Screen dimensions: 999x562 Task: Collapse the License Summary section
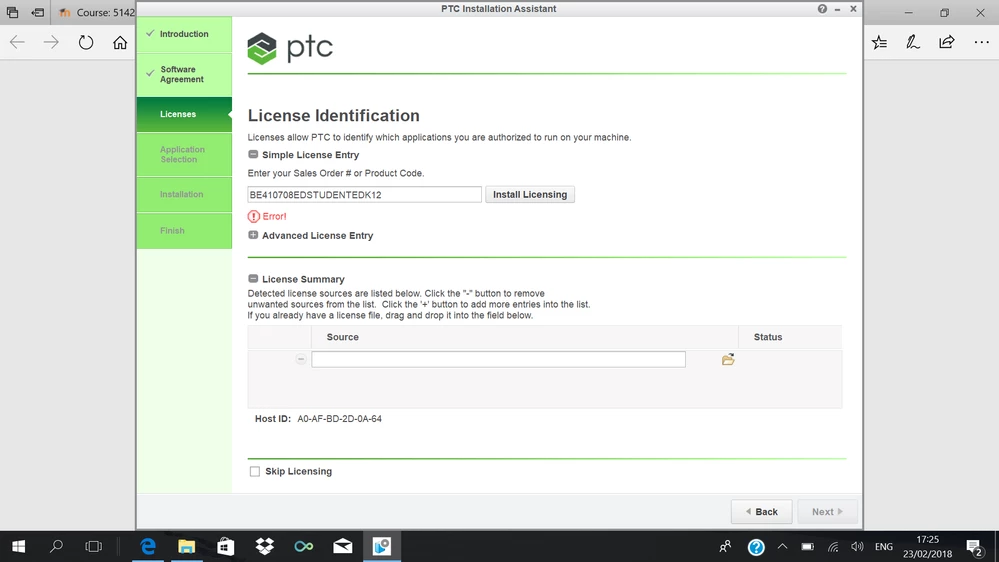point(253,278)
